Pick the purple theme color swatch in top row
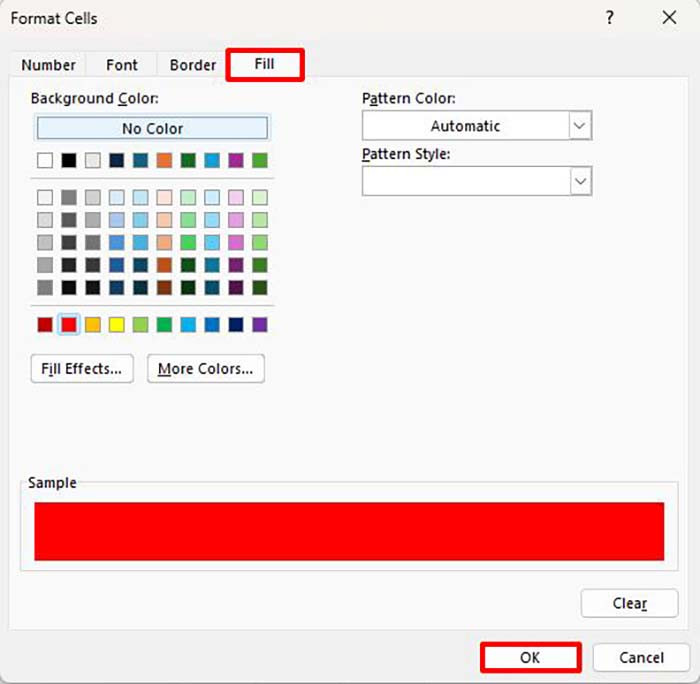The width and height of the screenshot is (700, 684). pyautogui.click(x=236, y=160)
